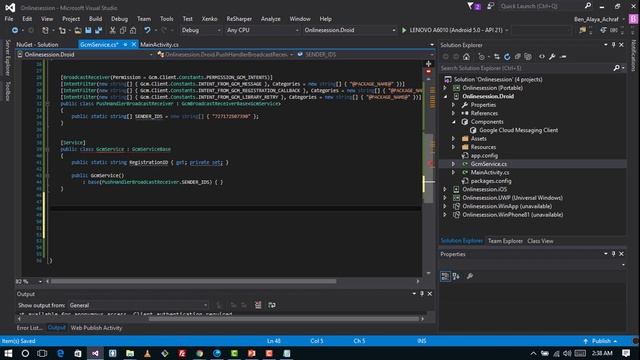Switch to the Class View tab
Viewport: 640px width, 360px height.
[x=540, y=241]
